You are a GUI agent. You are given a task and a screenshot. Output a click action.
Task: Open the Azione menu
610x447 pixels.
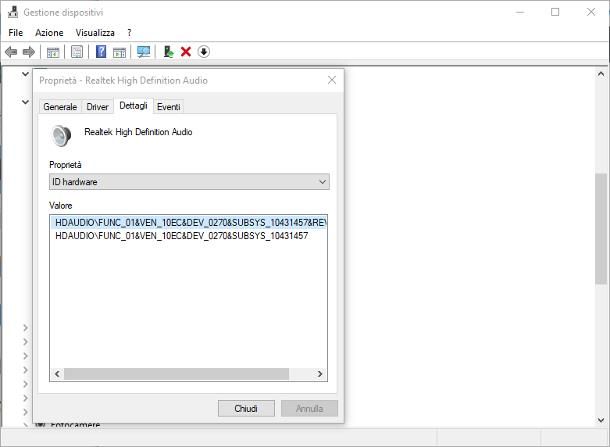pos(49,33)
